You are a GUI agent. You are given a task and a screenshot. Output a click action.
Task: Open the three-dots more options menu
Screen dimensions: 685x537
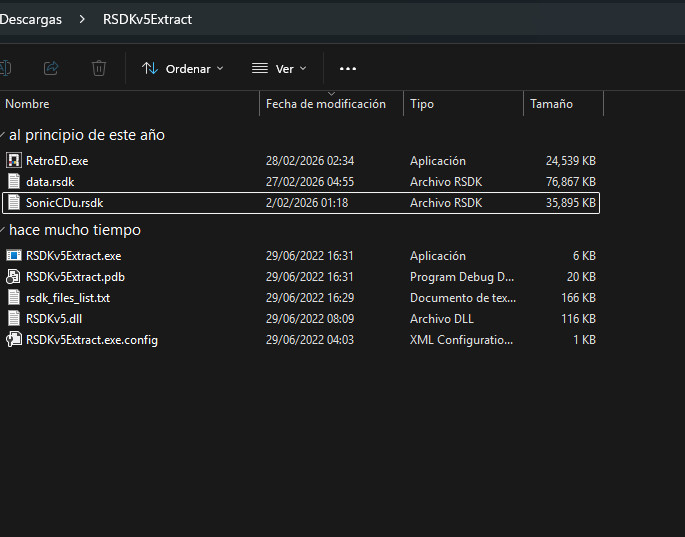pos(348,69)
